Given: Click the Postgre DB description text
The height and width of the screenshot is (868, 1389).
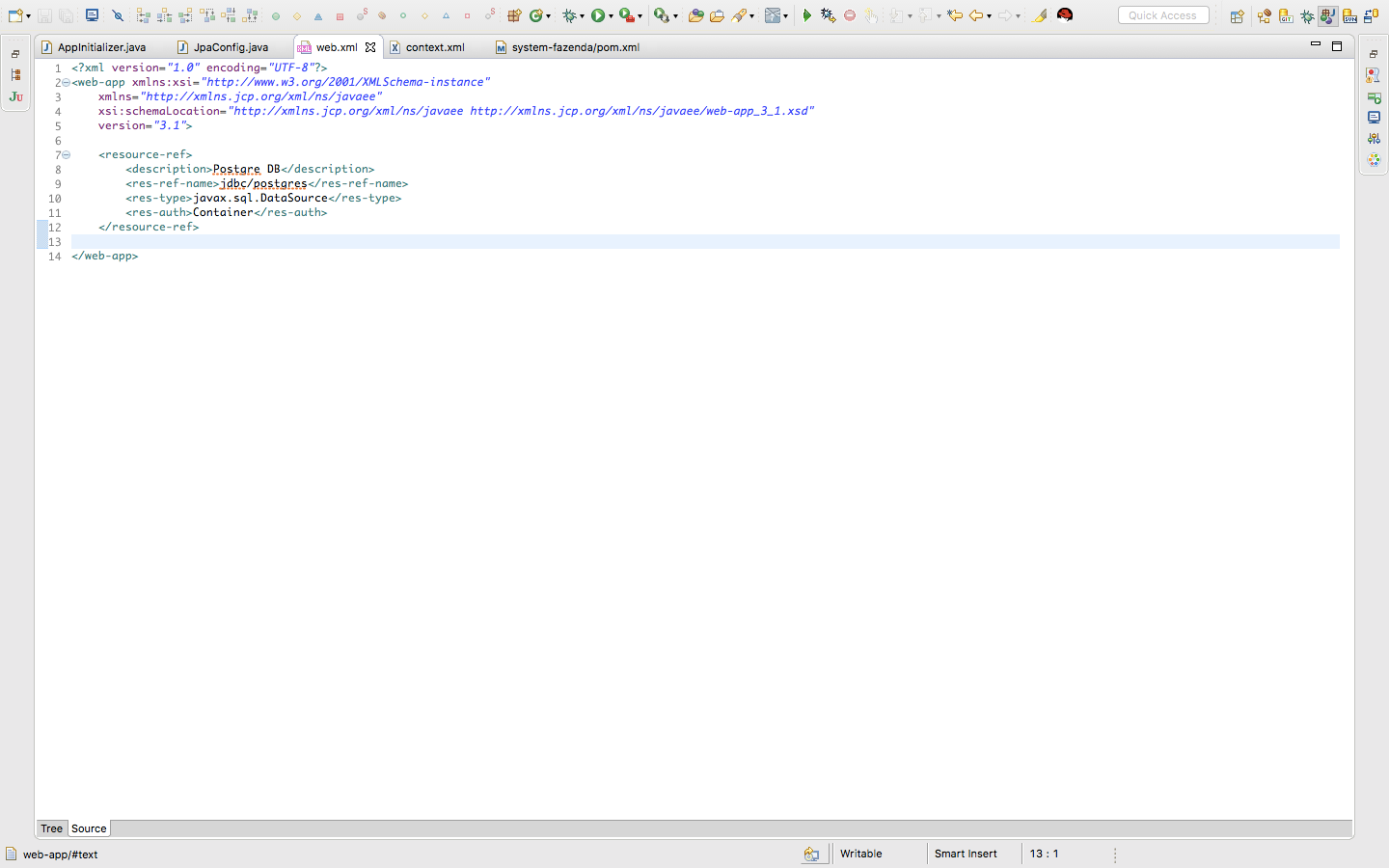Looking at the screenshot, I should pos(247,169).
